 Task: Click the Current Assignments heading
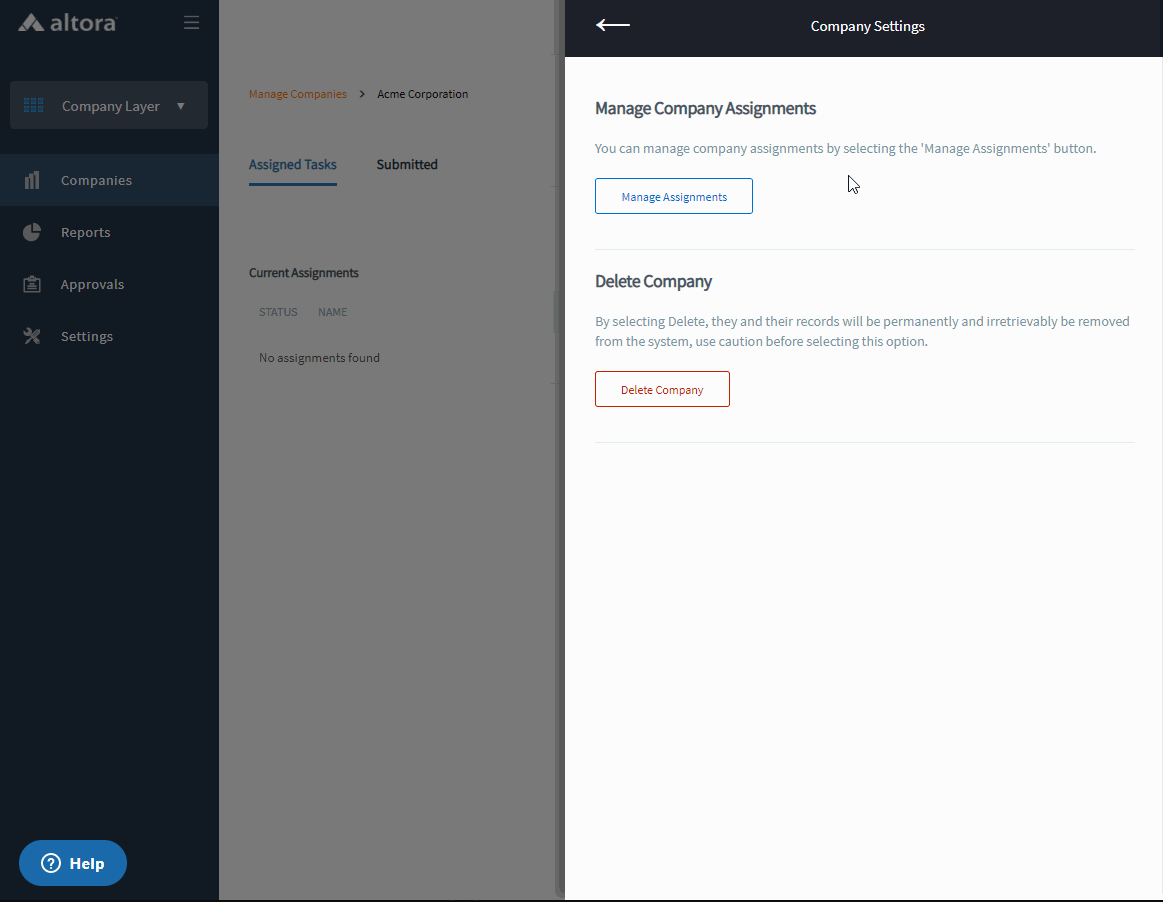pyautogui.click(x=303, y=273)
